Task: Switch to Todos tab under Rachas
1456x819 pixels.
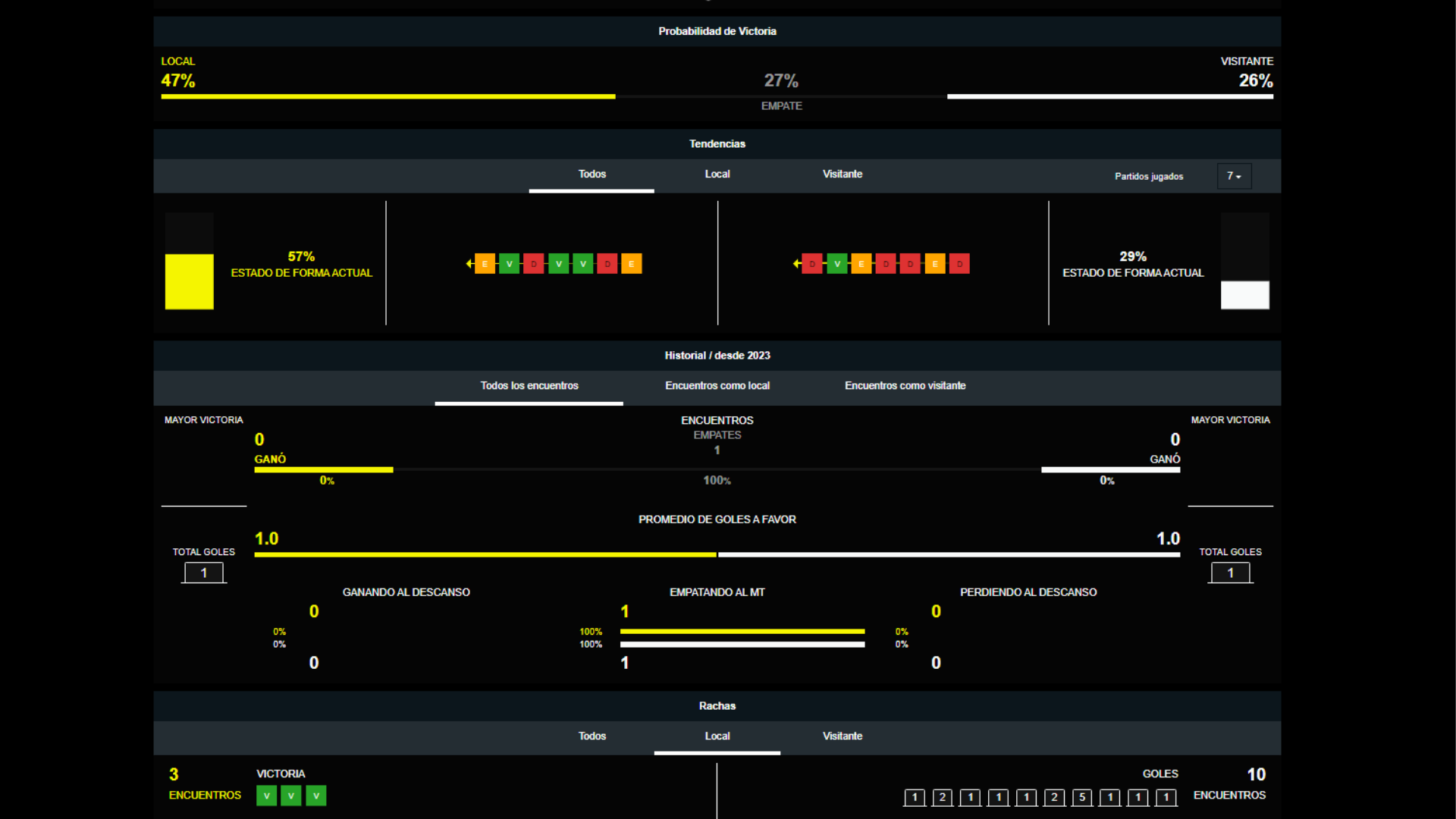Action: tap(591, 736)
